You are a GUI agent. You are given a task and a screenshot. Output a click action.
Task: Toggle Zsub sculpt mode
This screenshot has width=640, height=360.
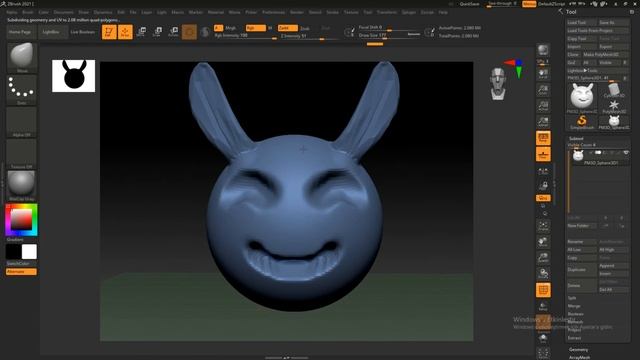pos(305,28)
